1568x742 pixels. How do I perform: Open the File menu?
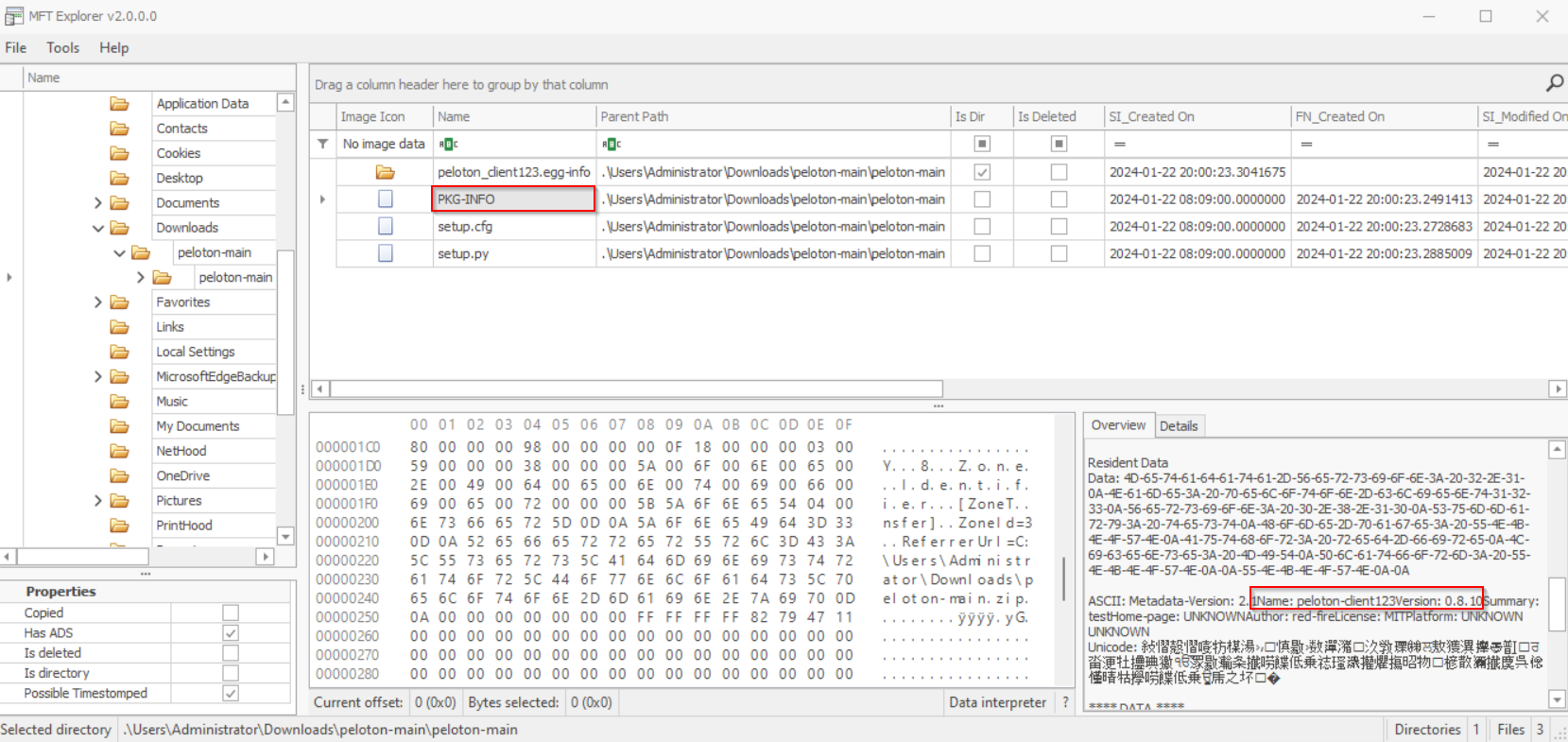(x=16, y=47)
